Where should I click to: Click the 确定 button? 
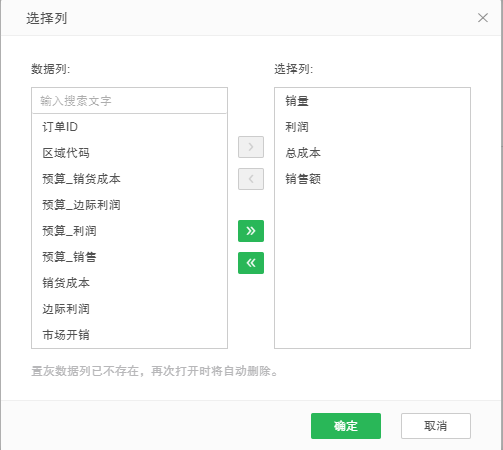(346, 426)
